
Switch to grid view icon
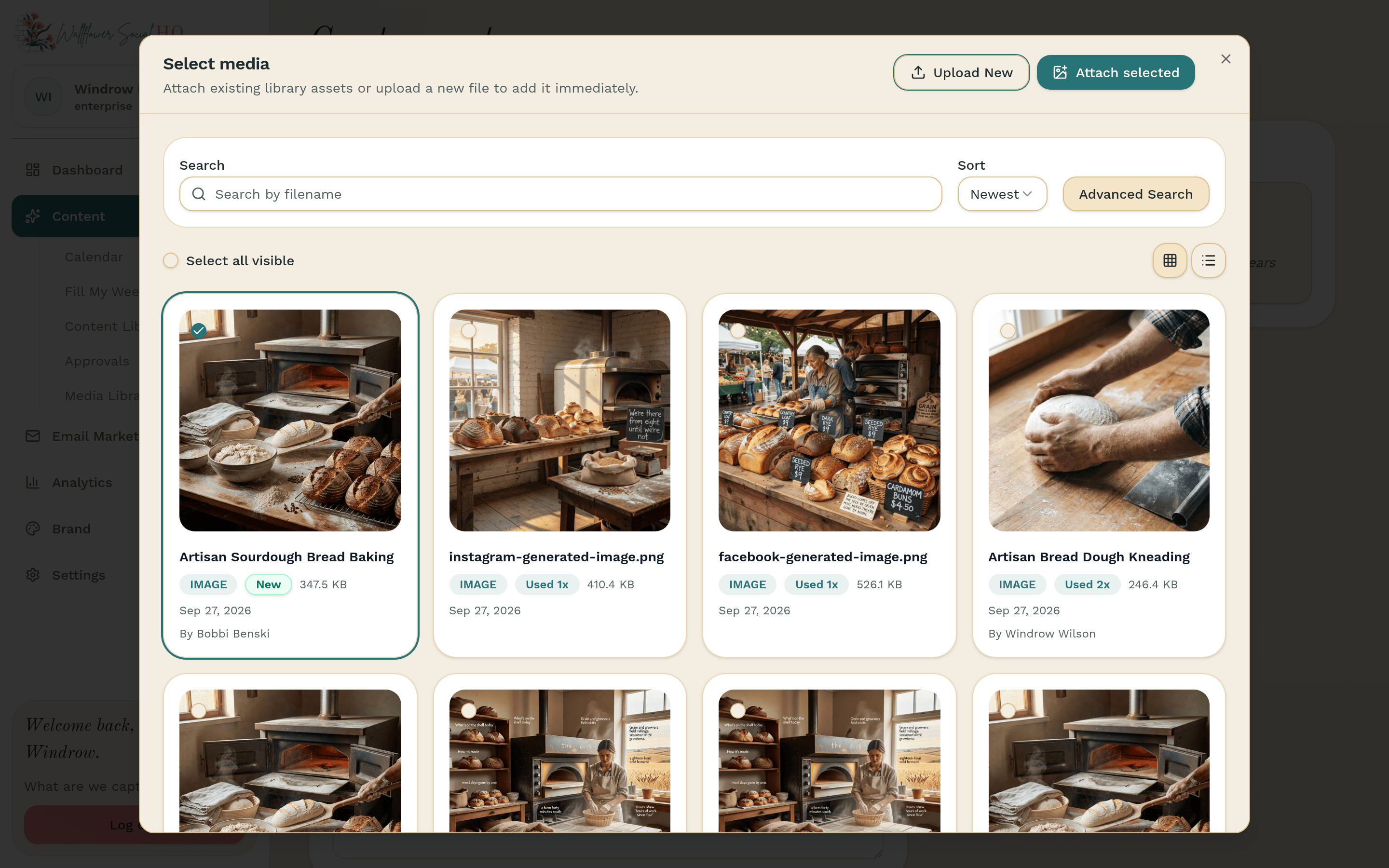[x=1170, y=260]
